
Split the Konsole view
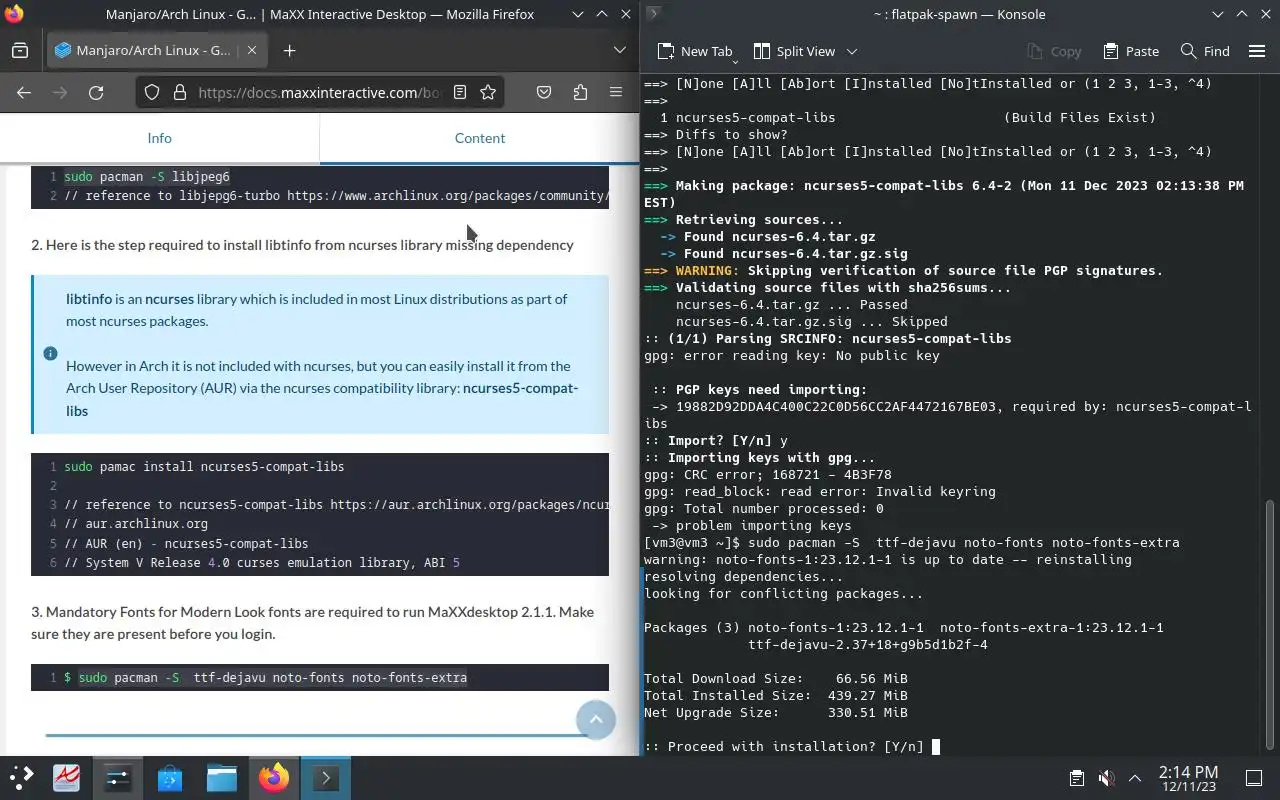(x=794, y=51)
